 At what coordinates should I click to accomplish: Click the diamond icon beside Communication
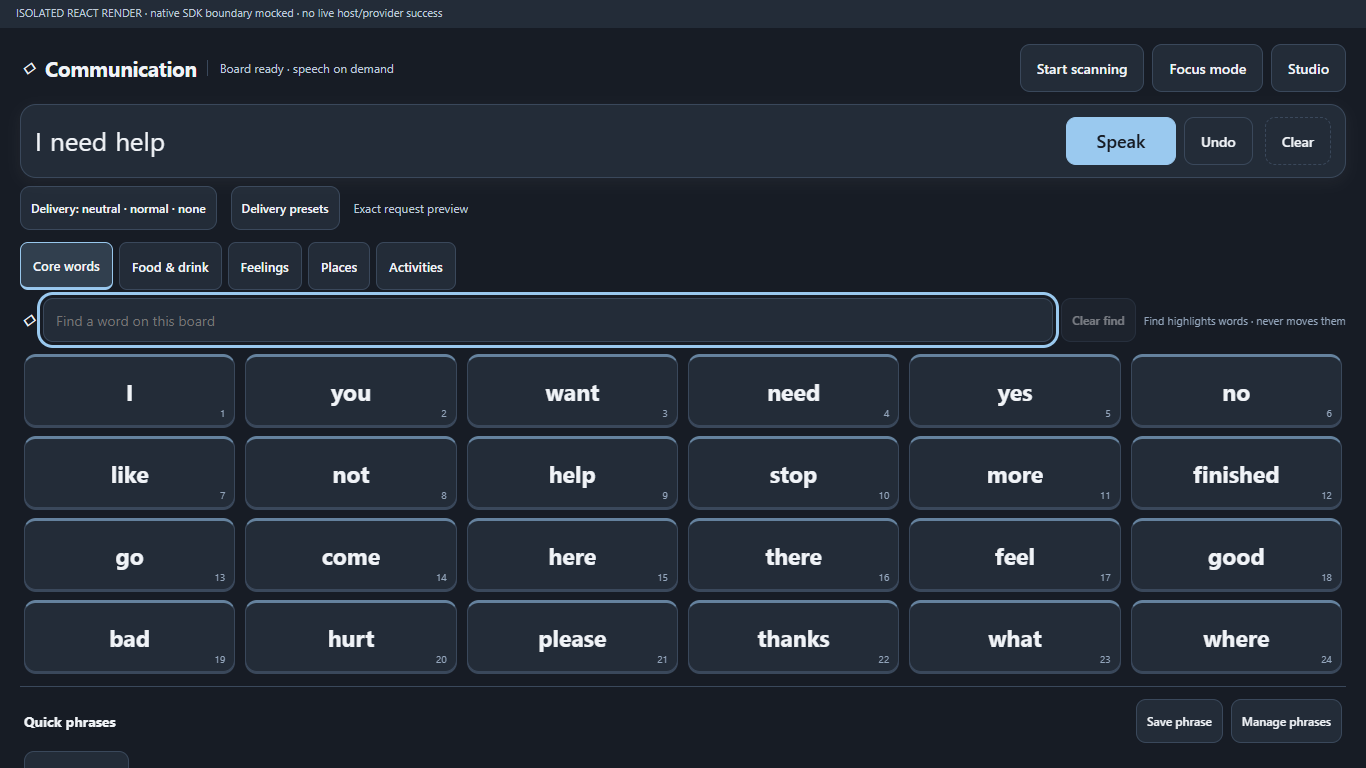tap(30, 68)
